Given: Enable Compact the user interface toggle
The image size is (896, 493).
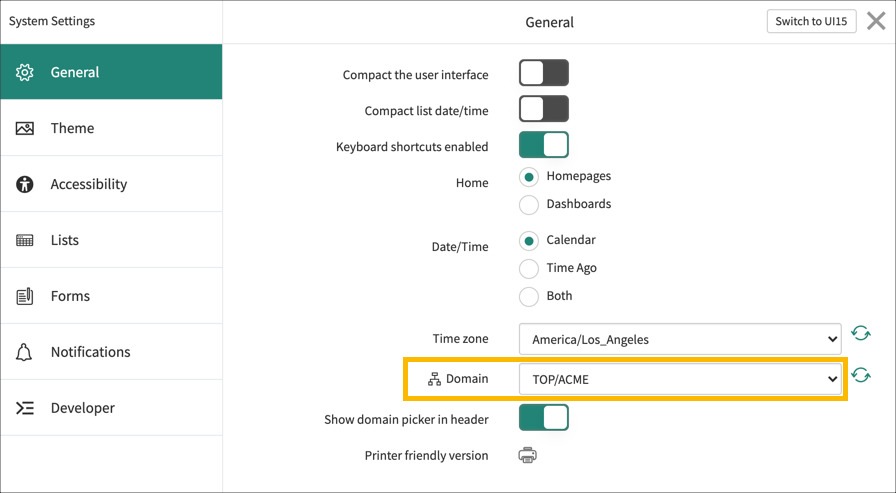Looking at the screenshot, I should pyautogui.click(x=543, y=73).
